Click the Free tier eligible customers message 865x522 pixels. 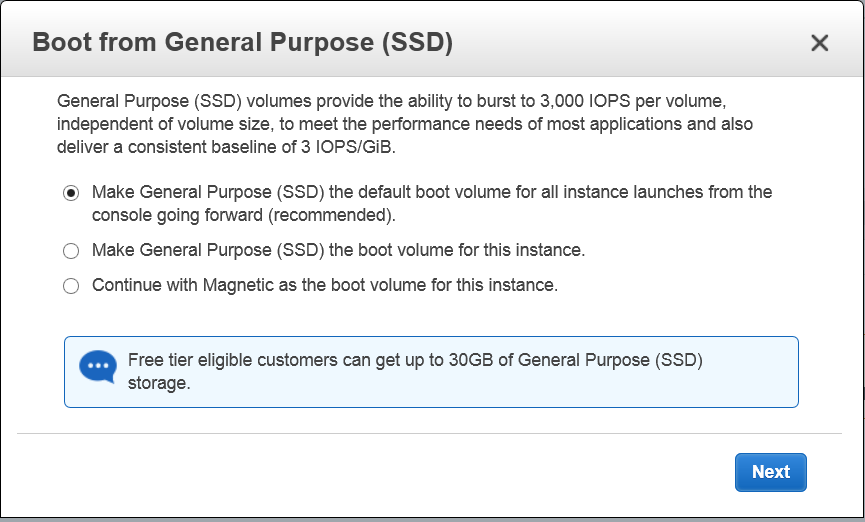click(x=415, y=361)
